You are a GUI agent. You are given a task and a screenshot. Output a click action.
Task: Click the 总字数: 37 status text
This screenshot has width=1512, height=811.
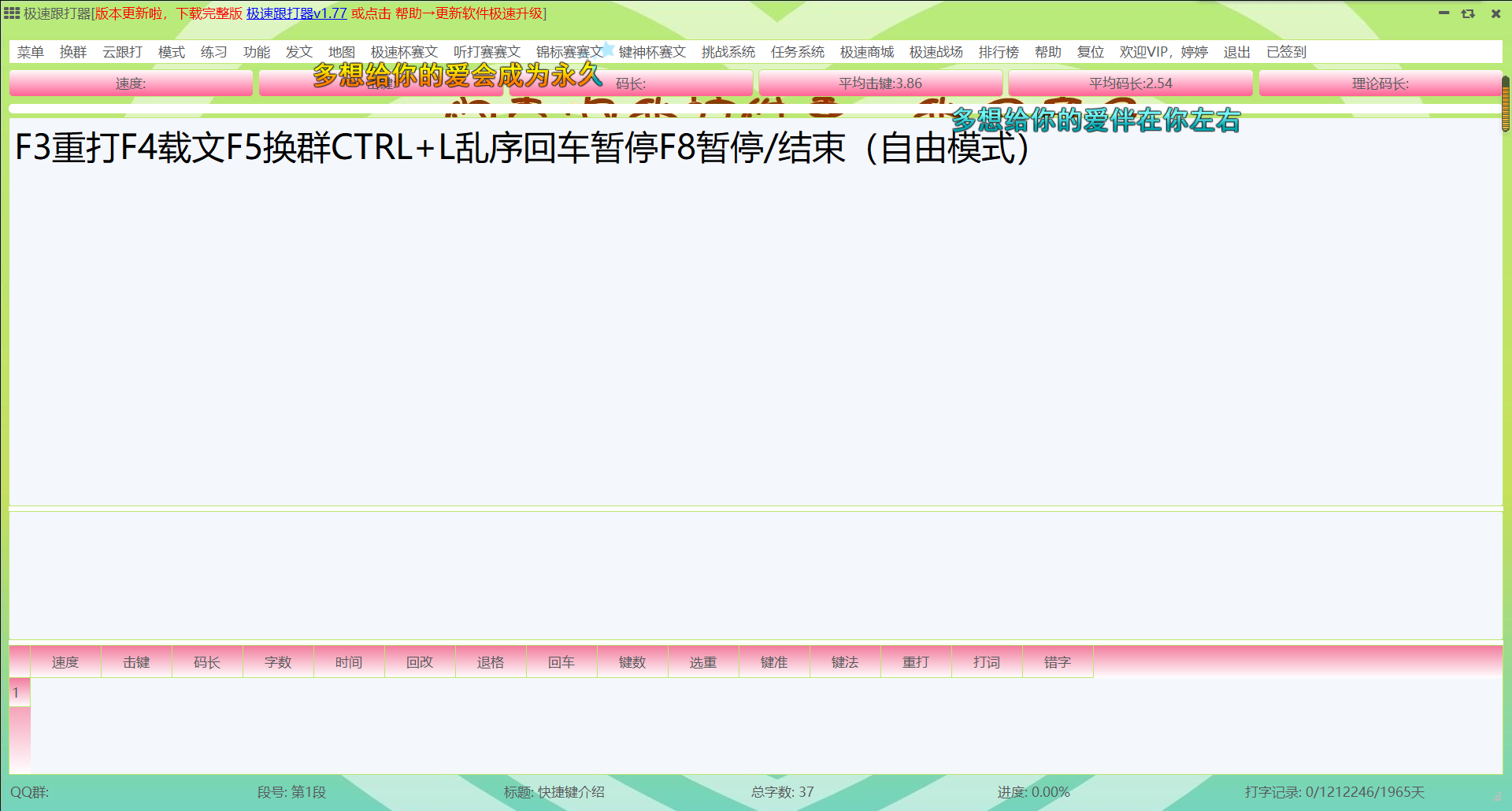click(783, 792)
